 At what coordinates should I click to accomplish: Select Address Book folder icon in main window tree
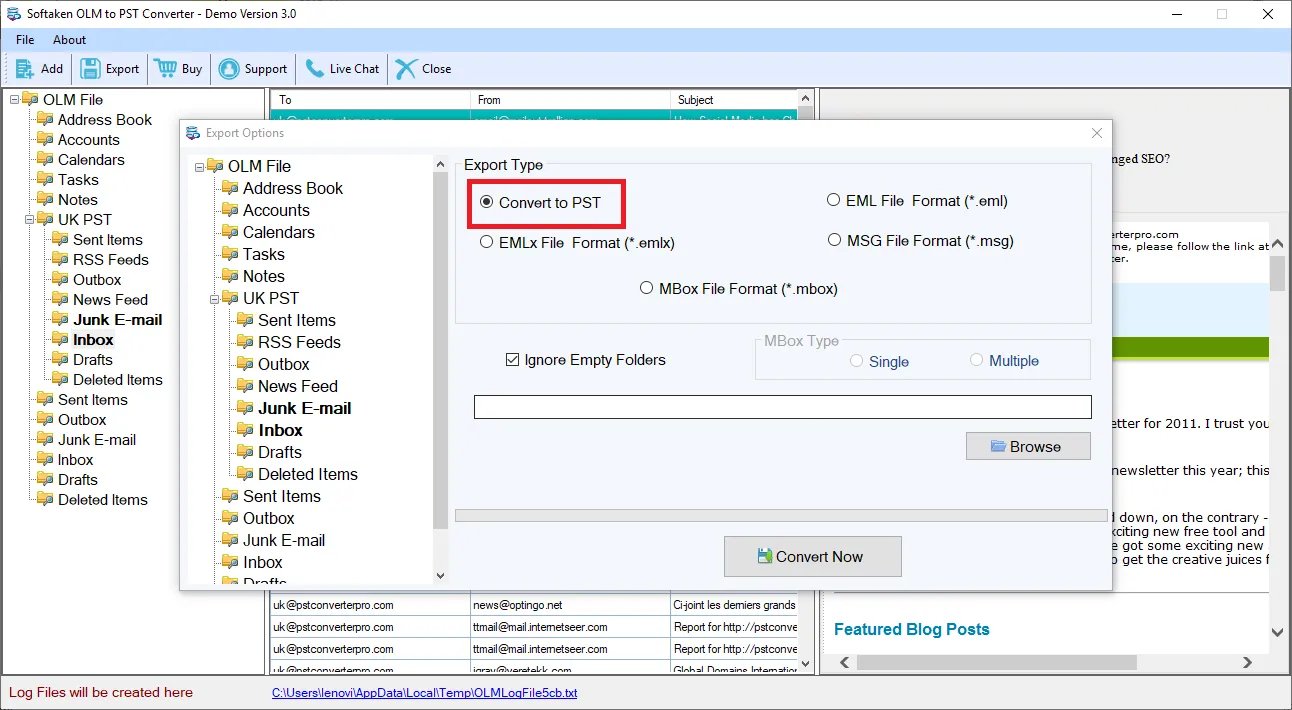coord(45,120)
